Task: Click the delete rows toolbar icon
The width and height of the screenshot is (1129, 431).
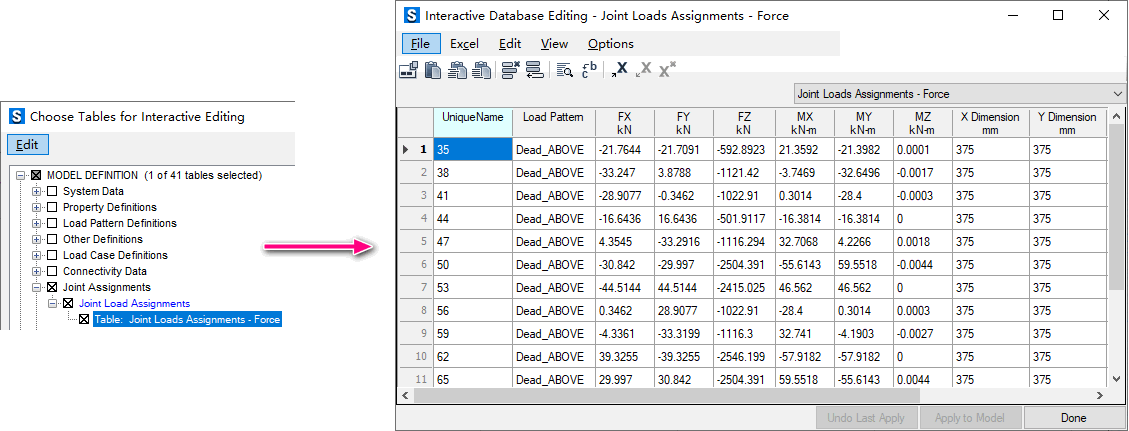Action: (x=510, y=70)
